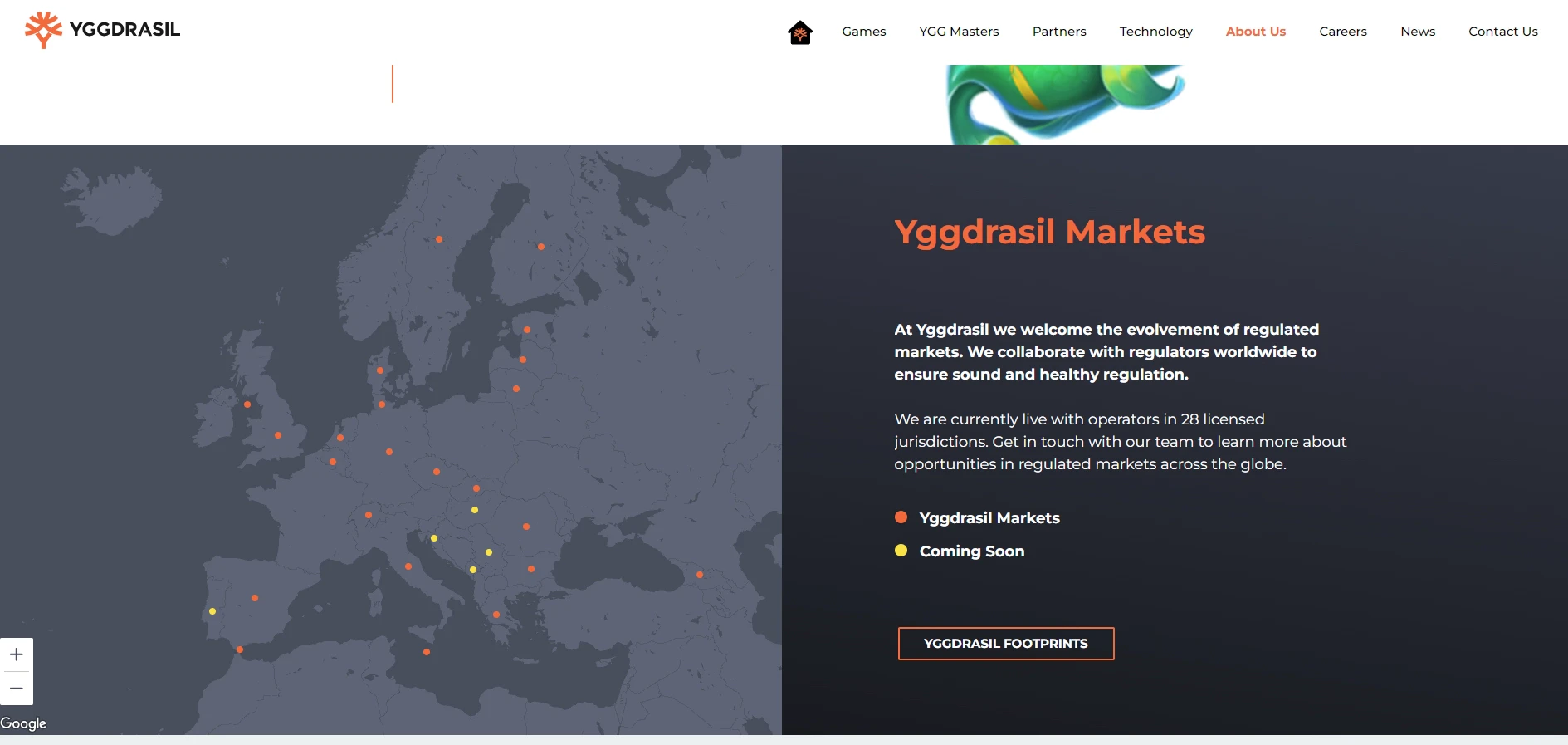This screenshot has width=1568, height=745.
Task: Open Contact Us page
Action: [x=1502, y=32]
